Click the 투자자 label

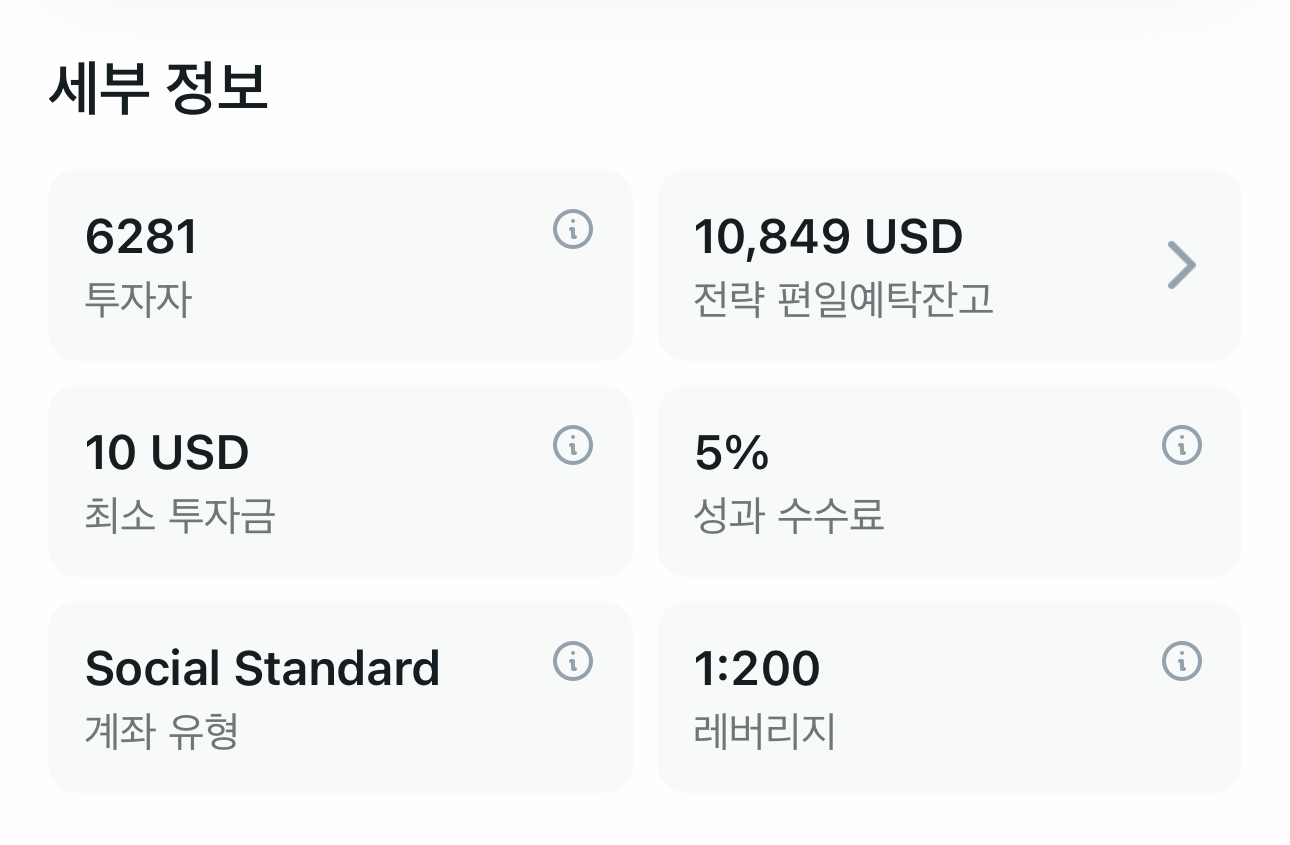(138, 299)
